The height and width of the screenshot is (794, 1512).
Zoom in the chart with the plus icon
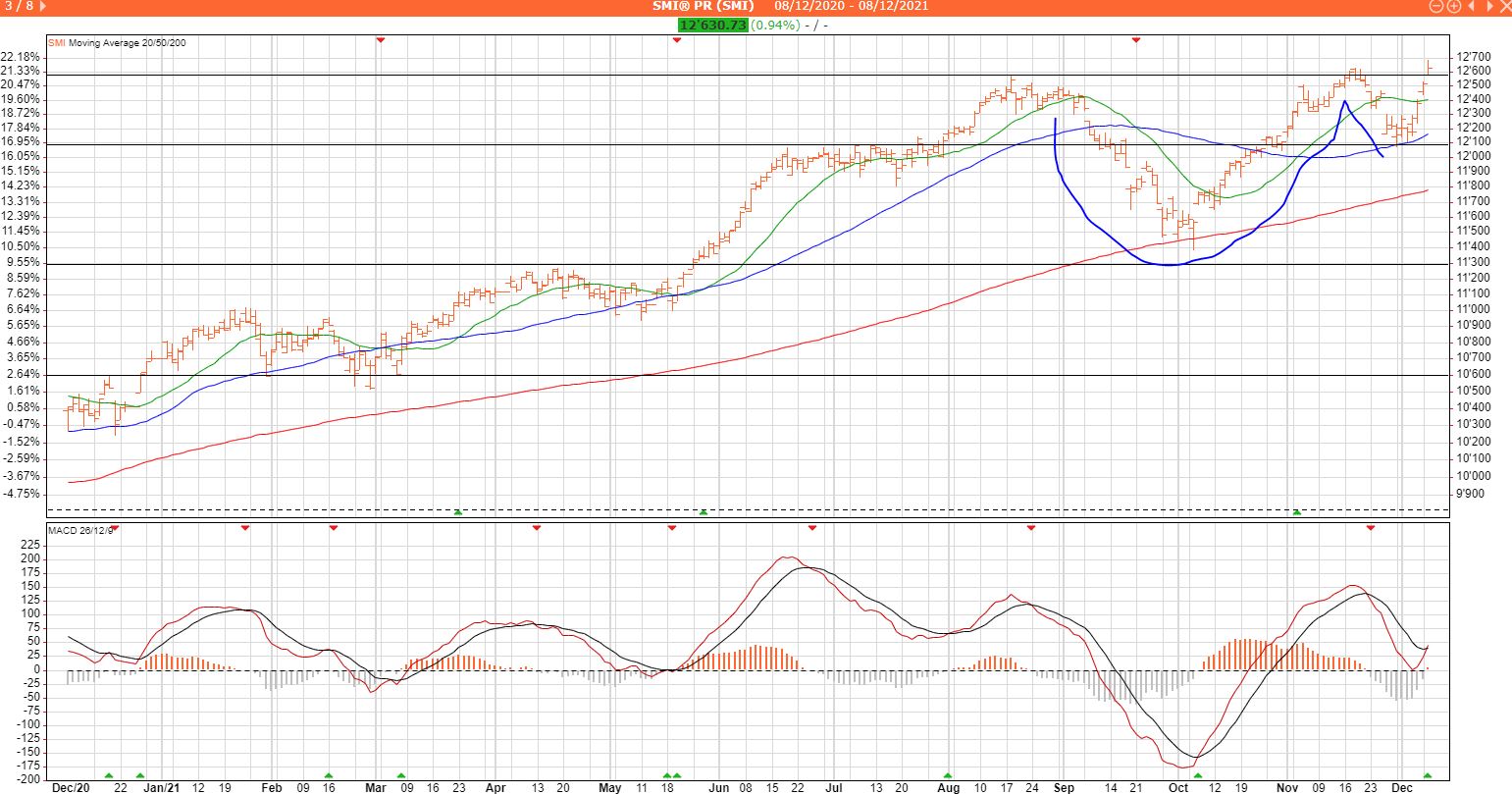coord(1453,6)
